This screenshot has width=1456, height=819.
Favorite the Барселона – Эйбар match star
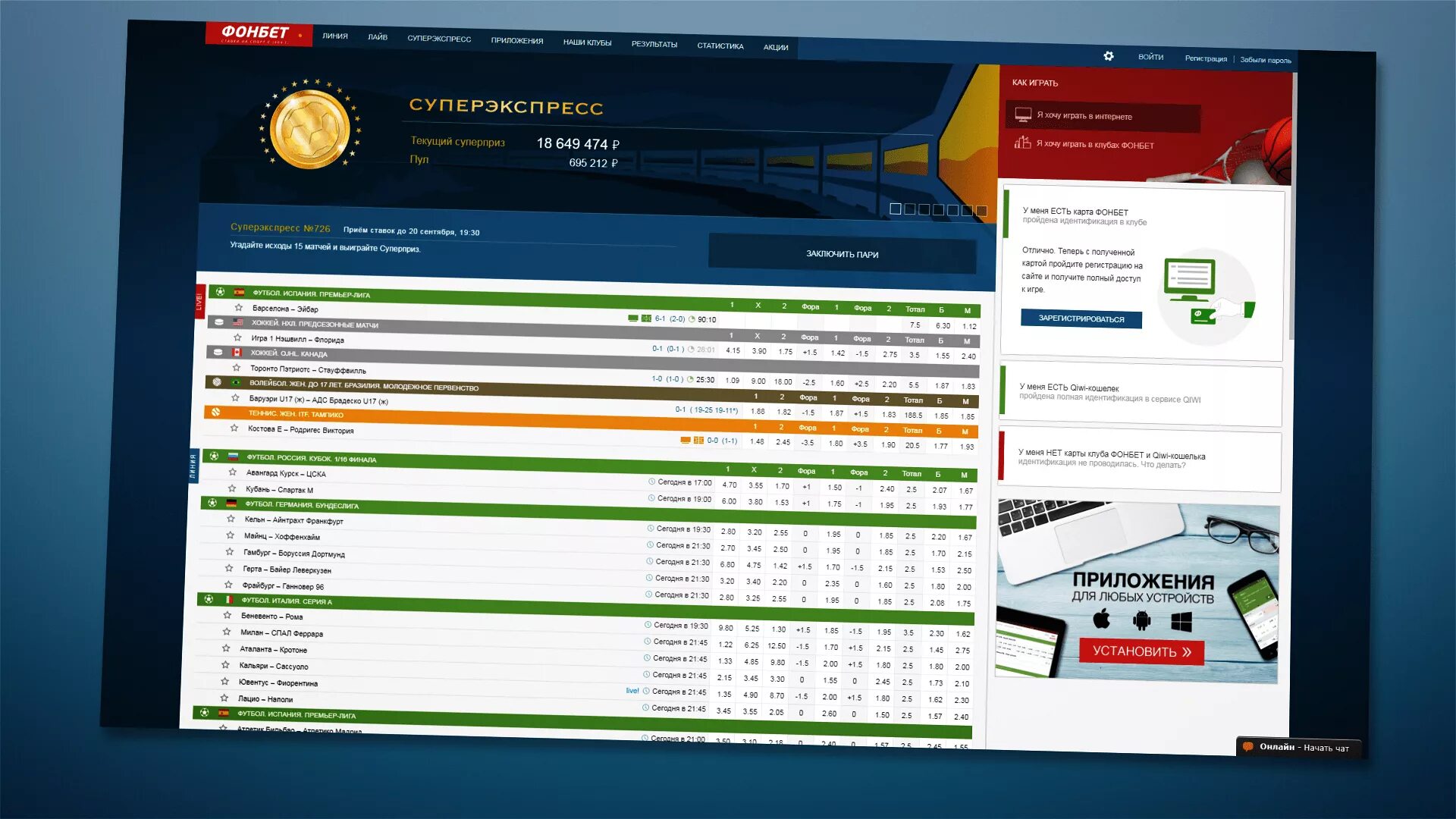click(238, 308)
